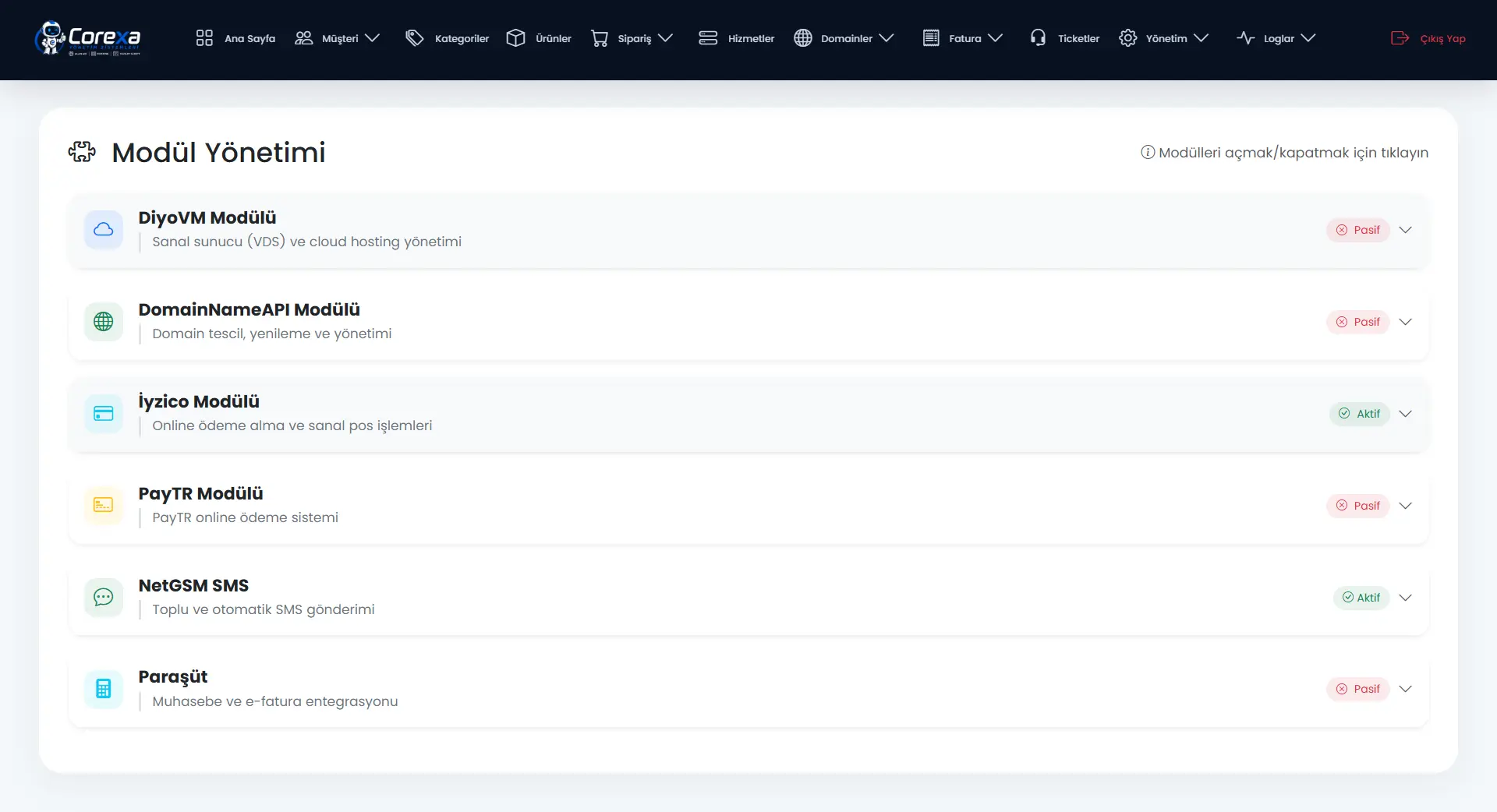Open the Müşteri dropdown menu
The image size is (1497, 812).
tap(338, 38)
